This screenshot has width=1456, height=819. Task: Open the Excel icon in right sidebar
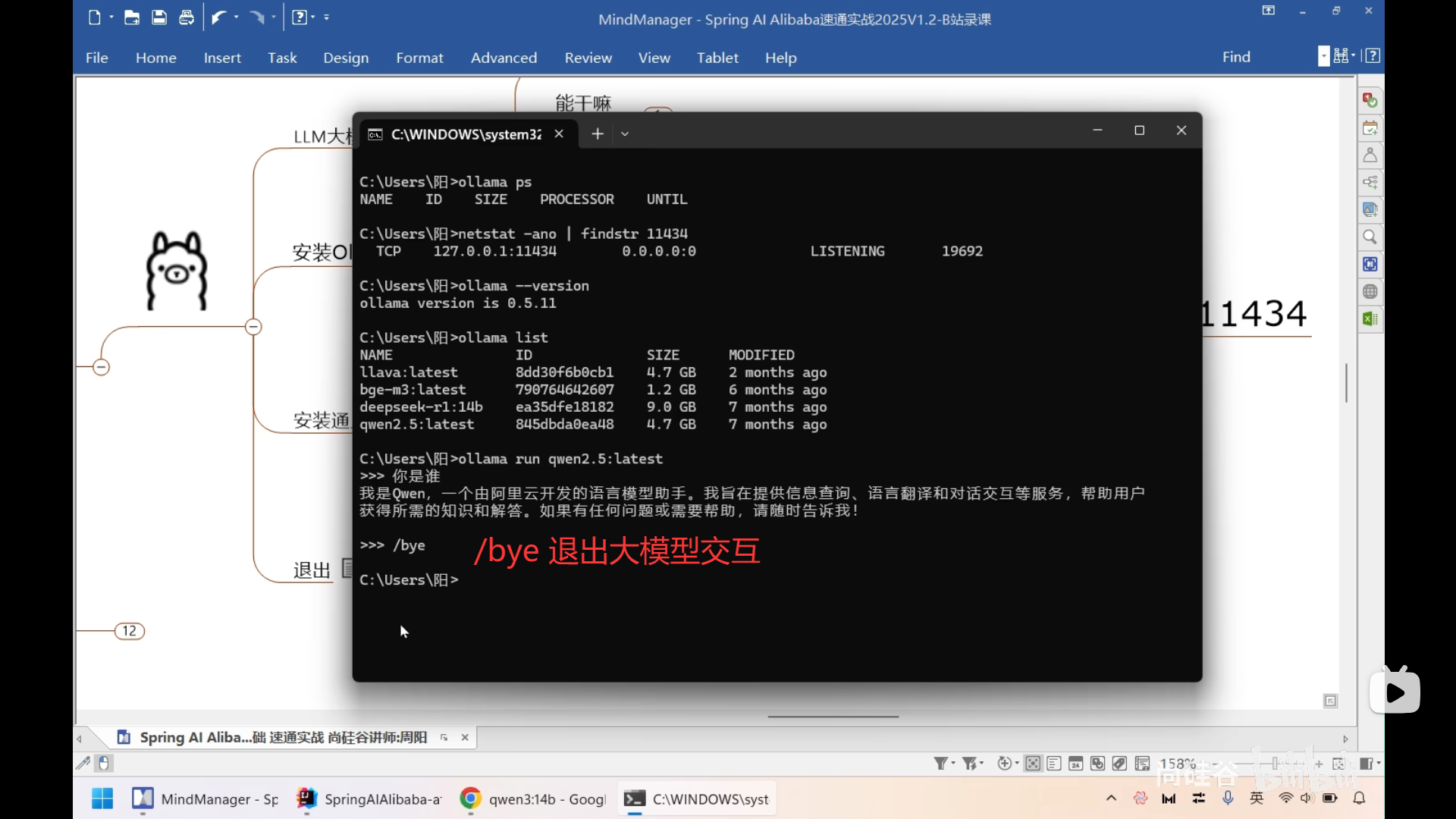(x=1370, y=319)
